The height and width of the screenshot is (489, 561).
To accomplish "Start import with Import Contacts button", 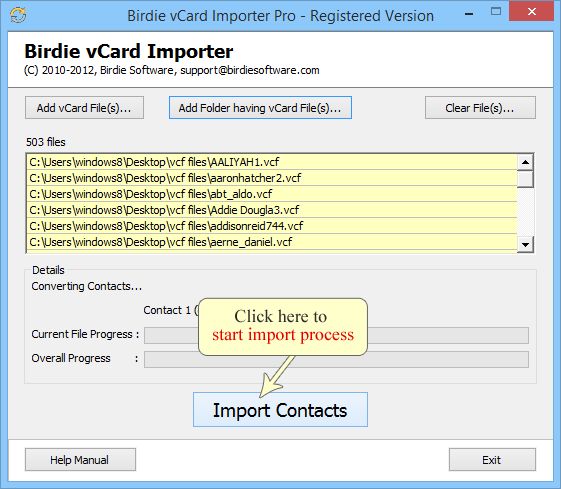I will click(280, 410).
